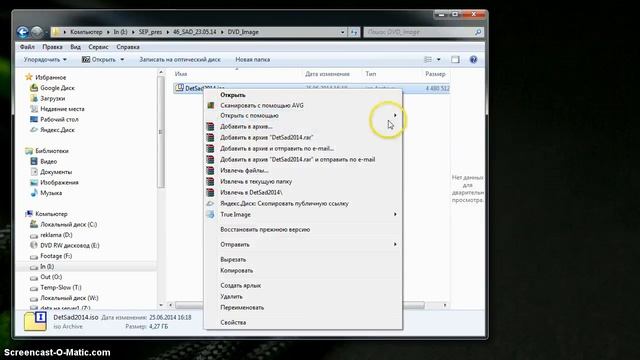Open DVD RW дисковод (E:)
Image resolution: width=640 pixels, height=360 pixels.
click(70, 245)
